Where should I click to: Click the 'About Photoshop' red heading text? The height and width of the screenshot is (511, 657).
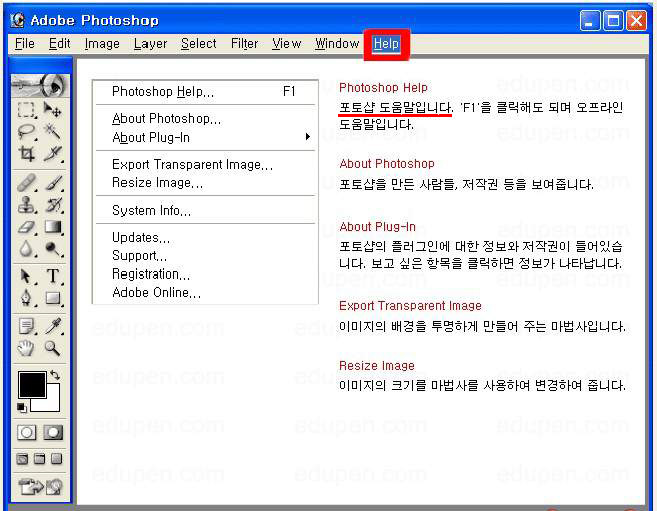pos(387,163)
